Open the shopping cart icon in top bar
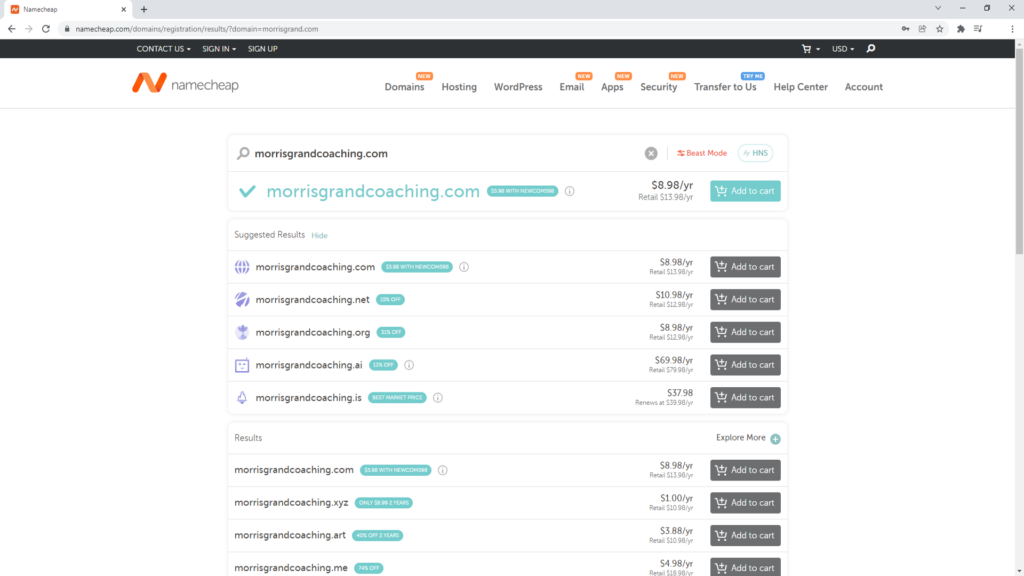Viewport: 1024px width, 576px height. click(x=807, y=49)
